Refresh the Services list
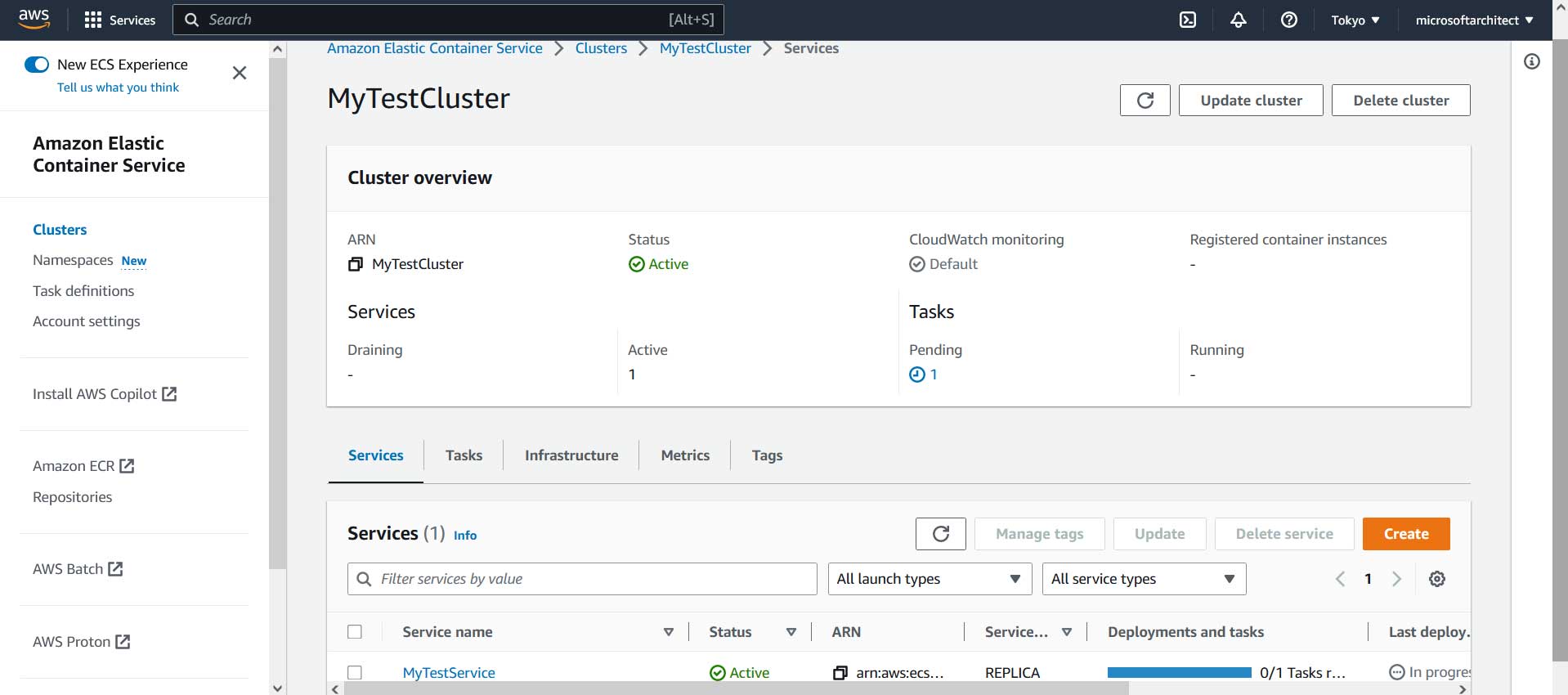Screen dimensions: 1568x695 click(x=941, y=534)
